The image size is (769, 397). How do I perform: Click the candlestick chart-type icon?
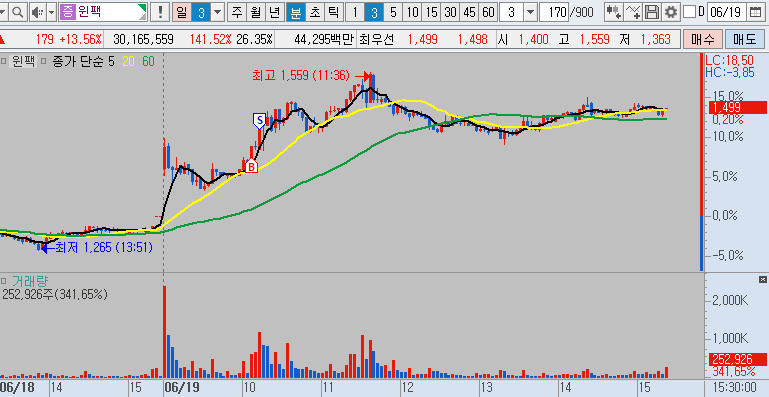pyautogui.click(x=613, y=12)
